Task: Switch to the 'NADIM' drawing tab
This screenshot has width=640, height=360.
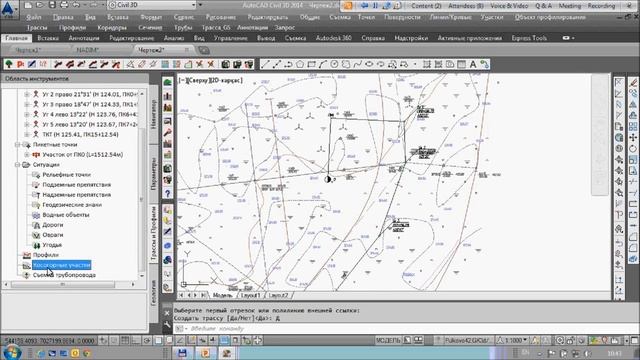Action: pos(87,50)
